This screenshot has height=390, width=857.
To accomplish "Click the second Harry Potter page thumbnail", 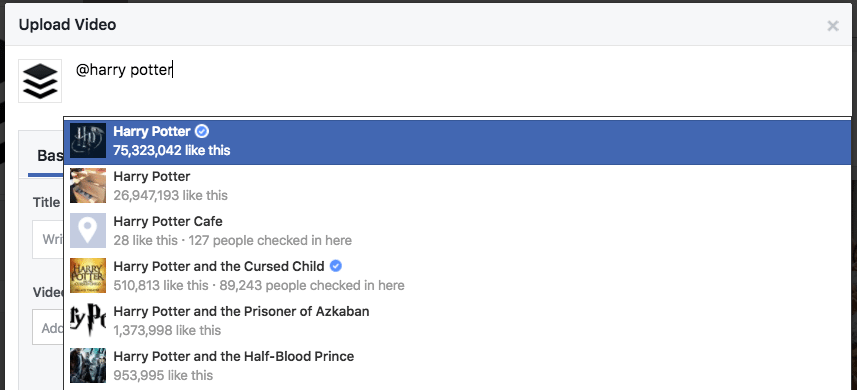I will pyautogui.click(x=88, y=186).
